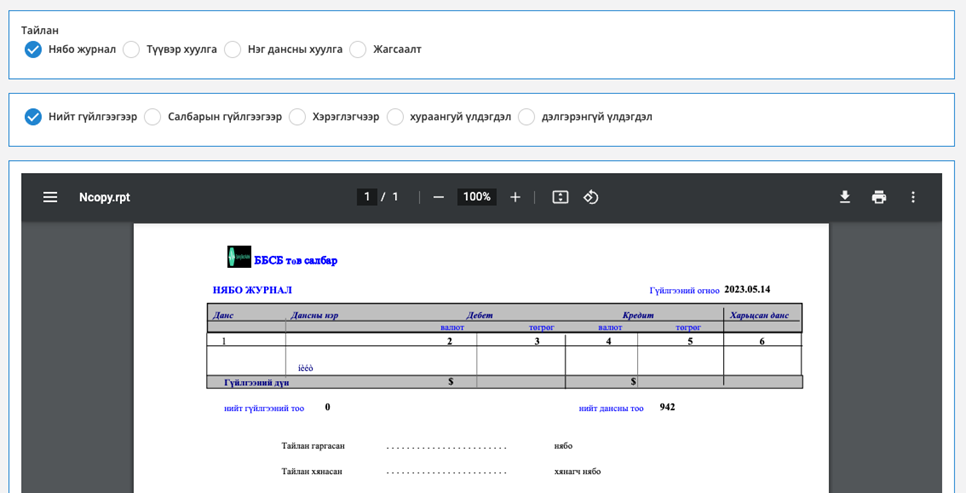Click the ББСБ төв салбар title
Viewport: 966px width, 493px height.
point(296,261)
